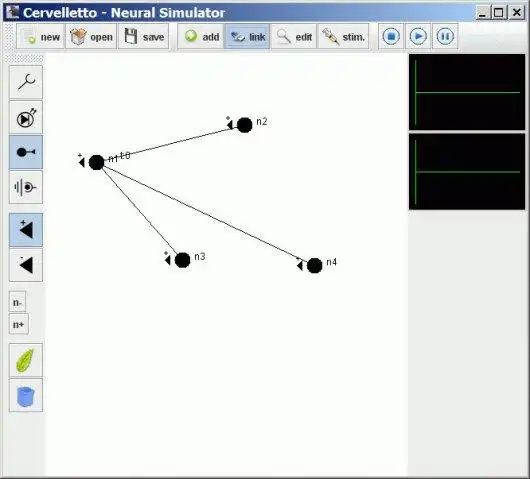Click the synapse triangle left of n1
This screenshot has height=479, width=530.
81,163
